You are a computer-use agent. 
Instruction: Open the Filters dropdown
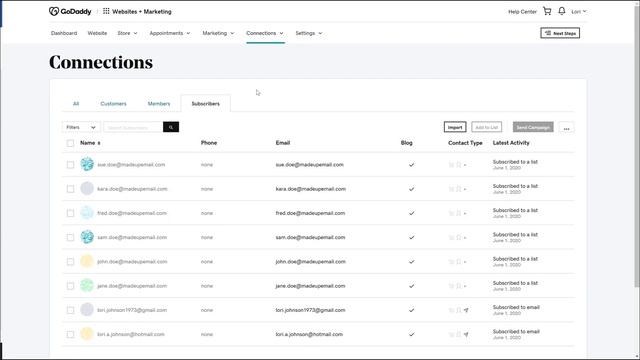(x=81, y=127)
